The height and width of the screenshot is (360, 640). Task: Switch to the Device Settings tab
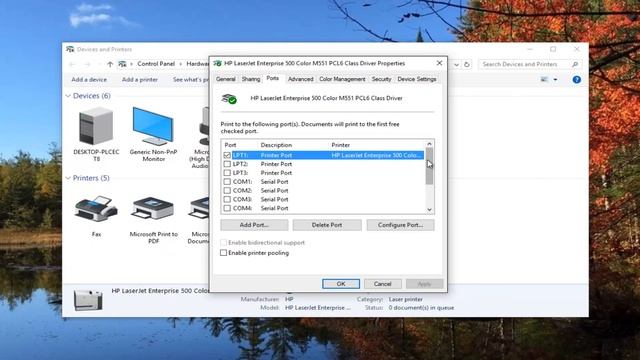417,79
